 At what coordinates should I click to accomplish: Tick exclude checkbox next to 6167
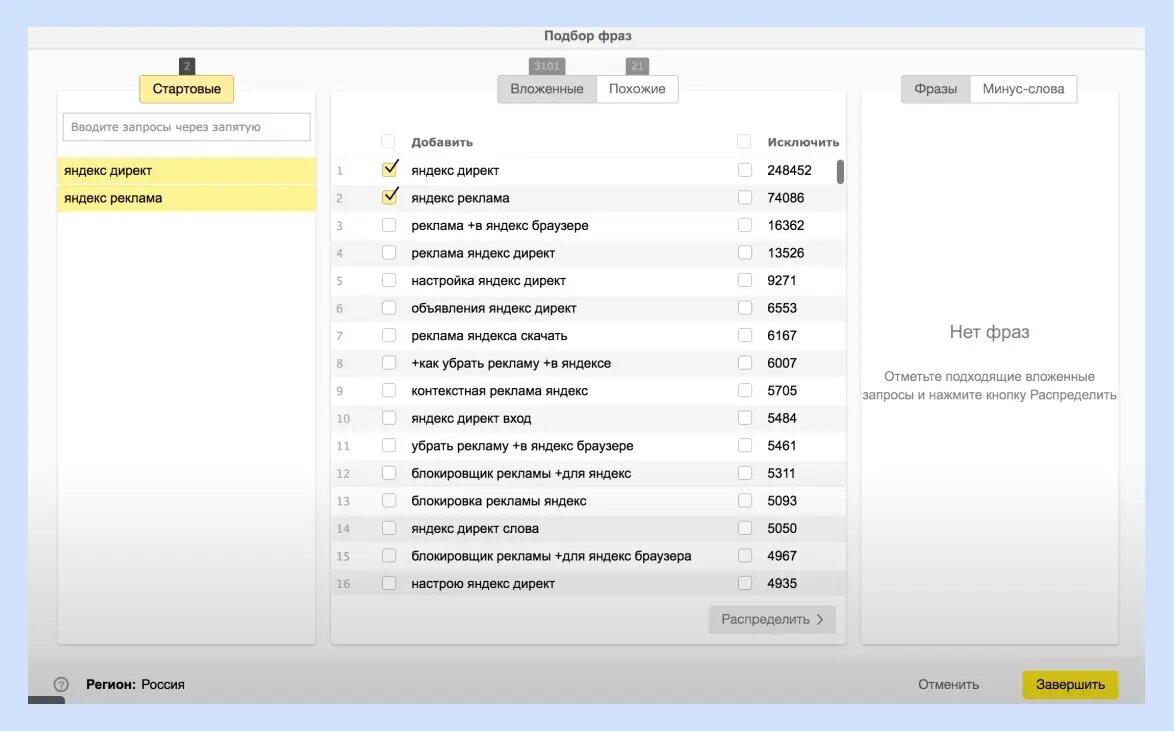click(745, 336)
